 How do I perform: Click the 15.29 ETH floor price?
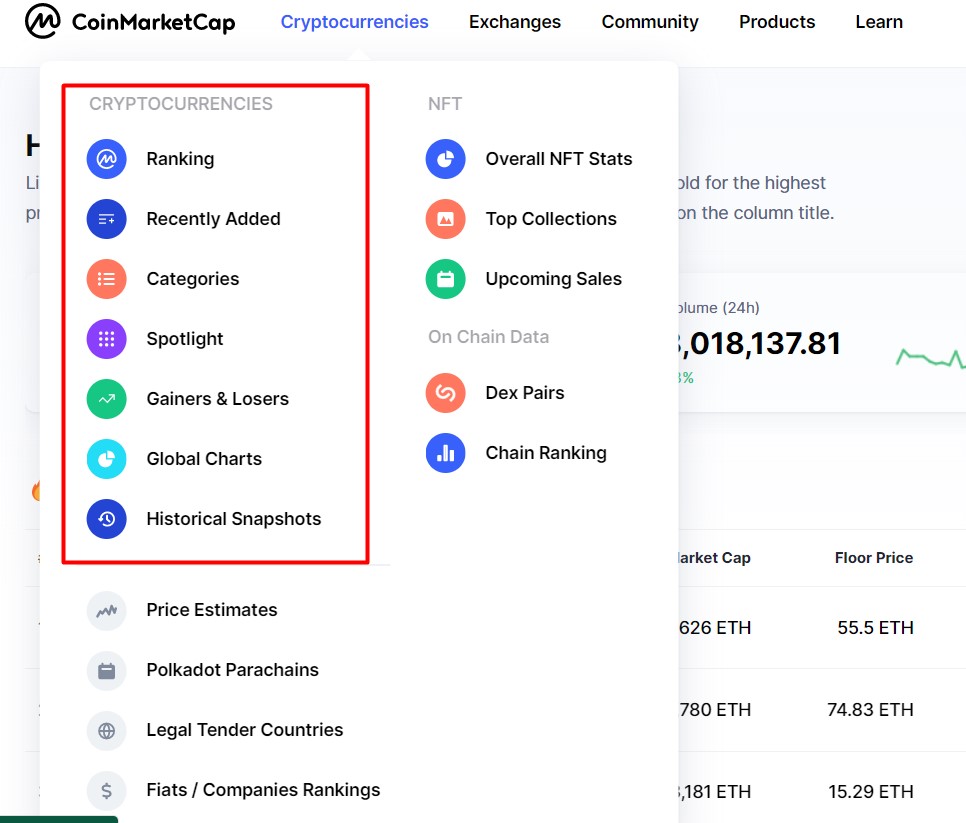pos(871,792)
